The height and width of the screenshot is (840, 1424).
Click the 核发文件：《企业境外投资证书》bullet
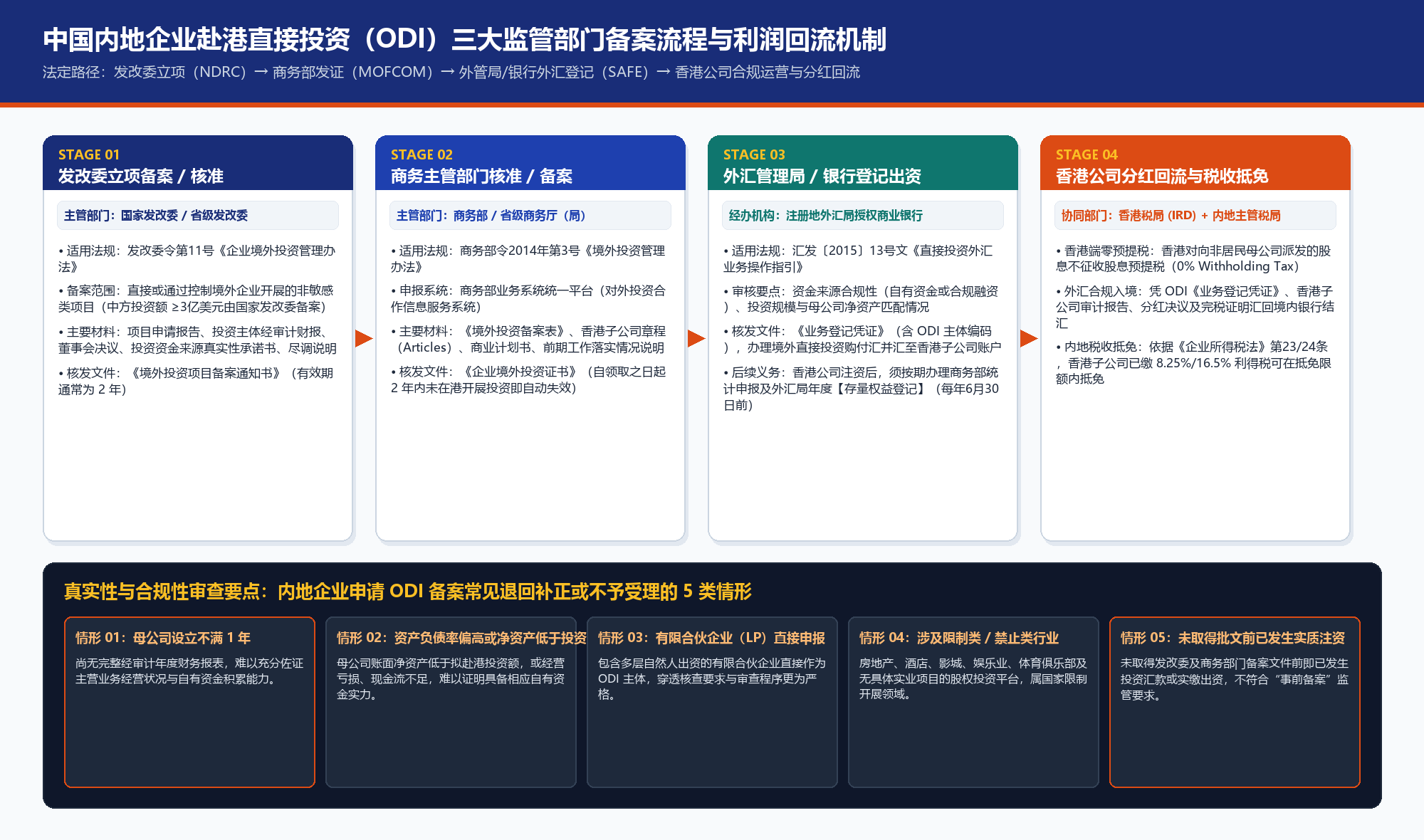click(x=528, y=379)
